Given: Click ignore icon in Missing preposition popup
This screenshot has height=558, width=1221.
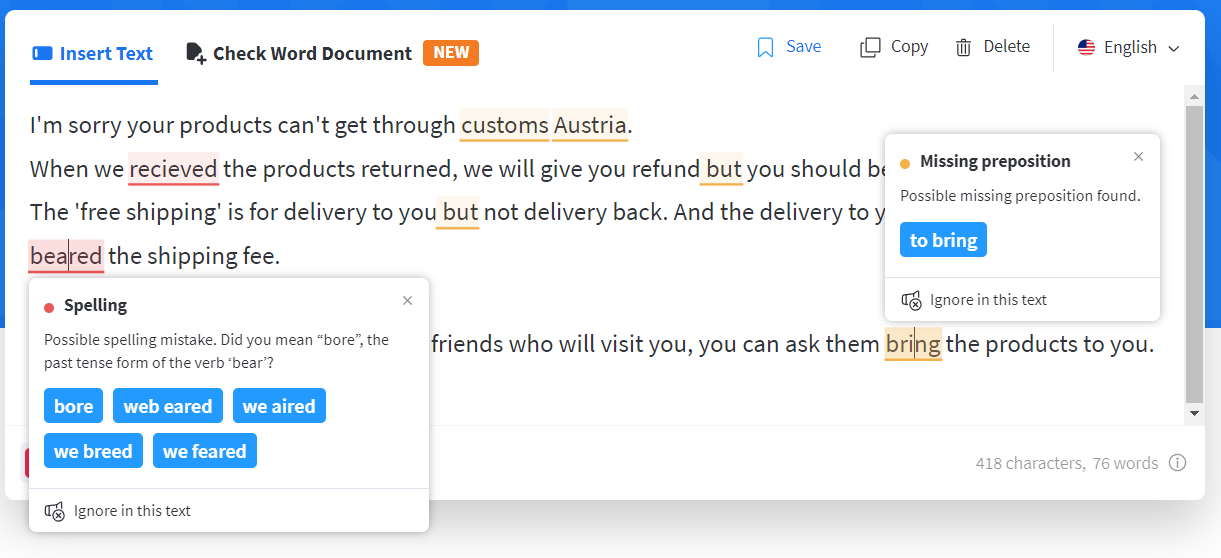Looking at the screenshot, I should coord(911,300).
